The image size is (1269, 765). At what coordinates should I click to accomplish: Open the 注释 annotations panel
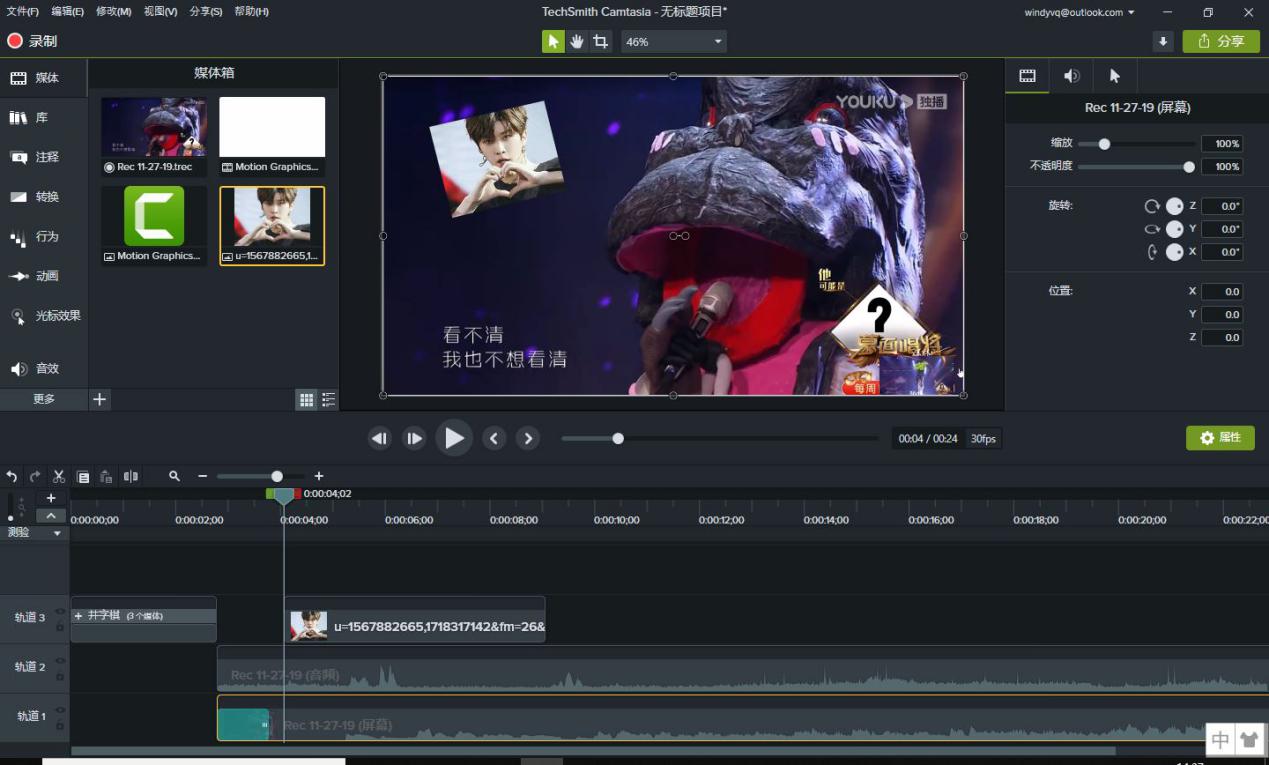[x=35, y=157]
